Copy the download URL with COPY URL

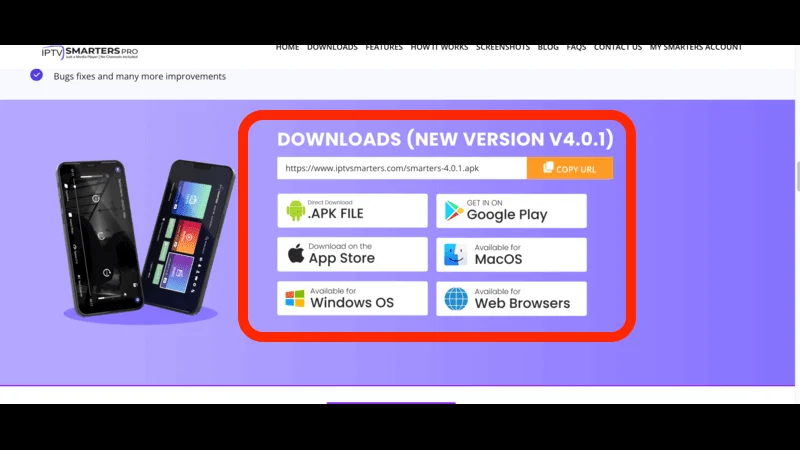click(570, 168)
